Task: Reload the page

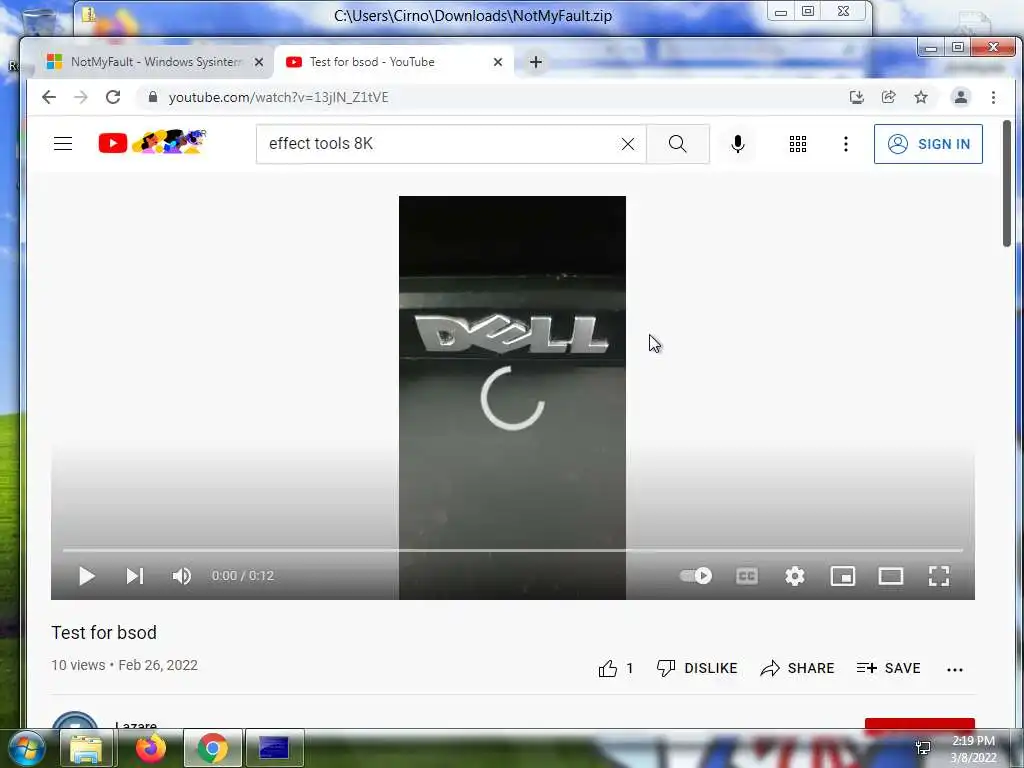Action: [x=113, y=97]
